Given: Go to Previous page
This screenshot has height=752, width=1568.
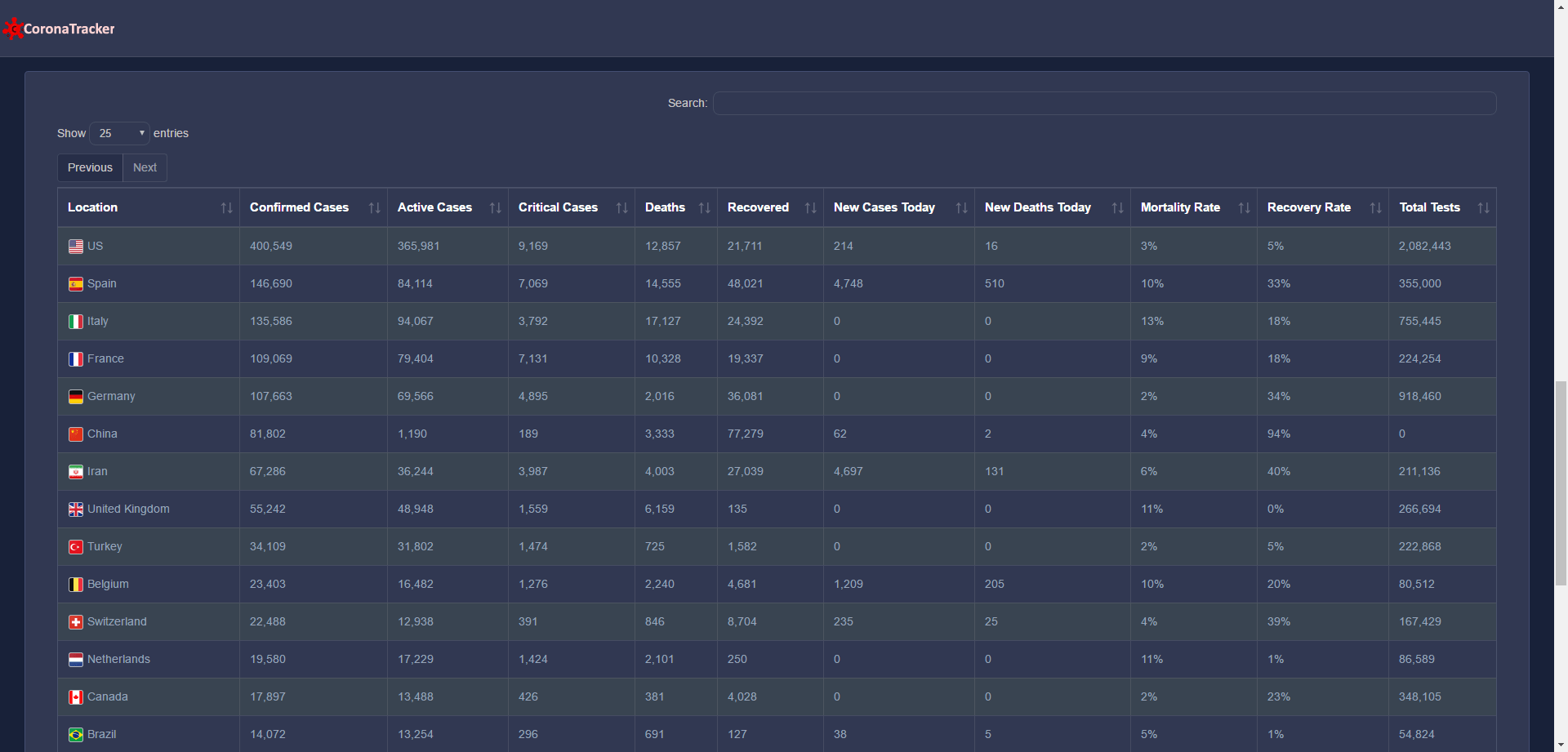Looking at the screenshot, I should tap(90, 167).
